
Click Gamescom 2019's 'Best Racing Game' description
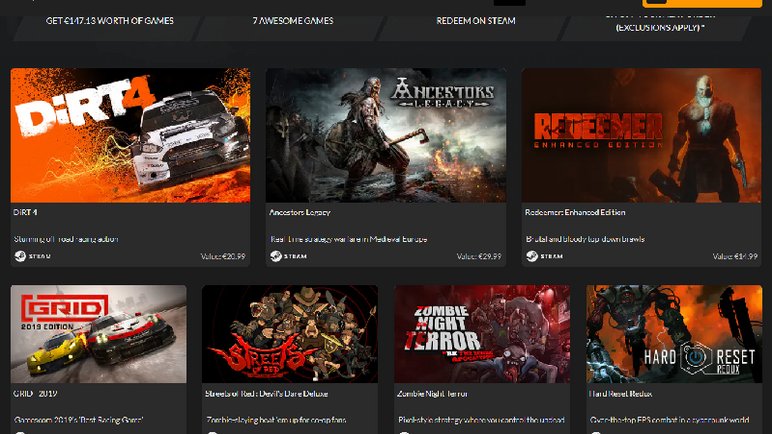(x=79, y=420)
